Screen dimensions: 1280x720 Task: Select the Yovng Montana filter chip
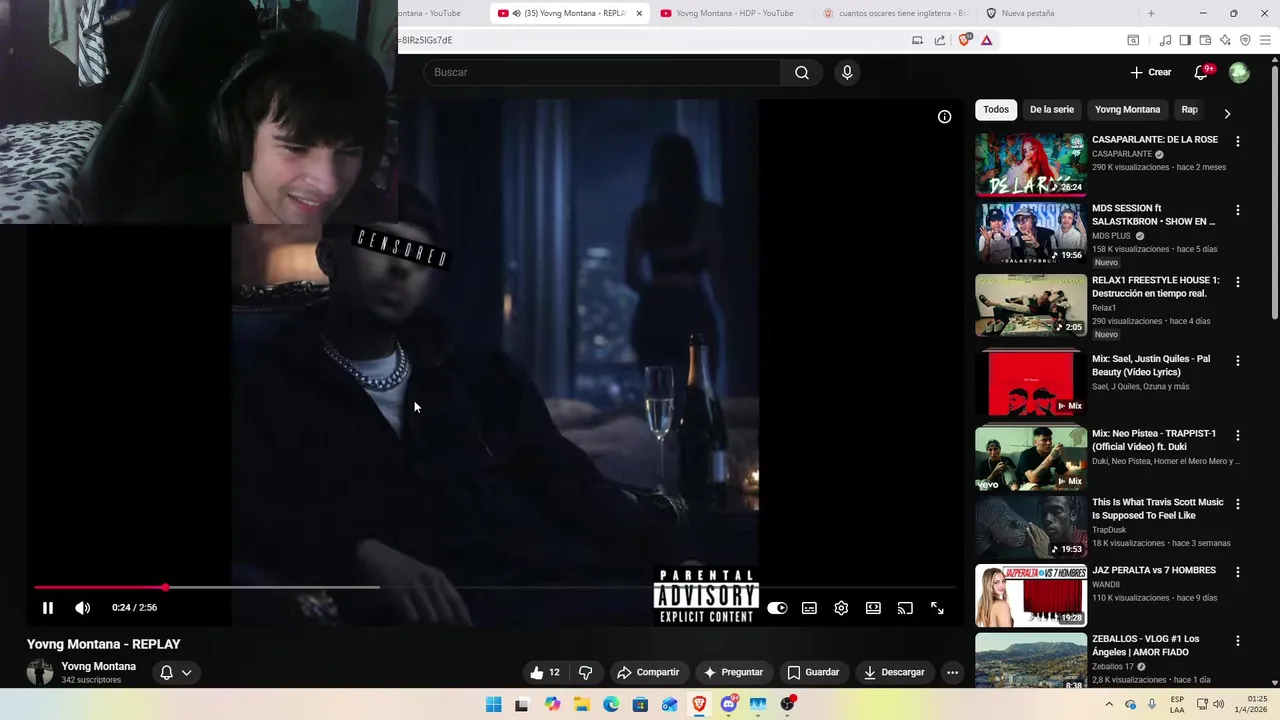[1127, 110]
